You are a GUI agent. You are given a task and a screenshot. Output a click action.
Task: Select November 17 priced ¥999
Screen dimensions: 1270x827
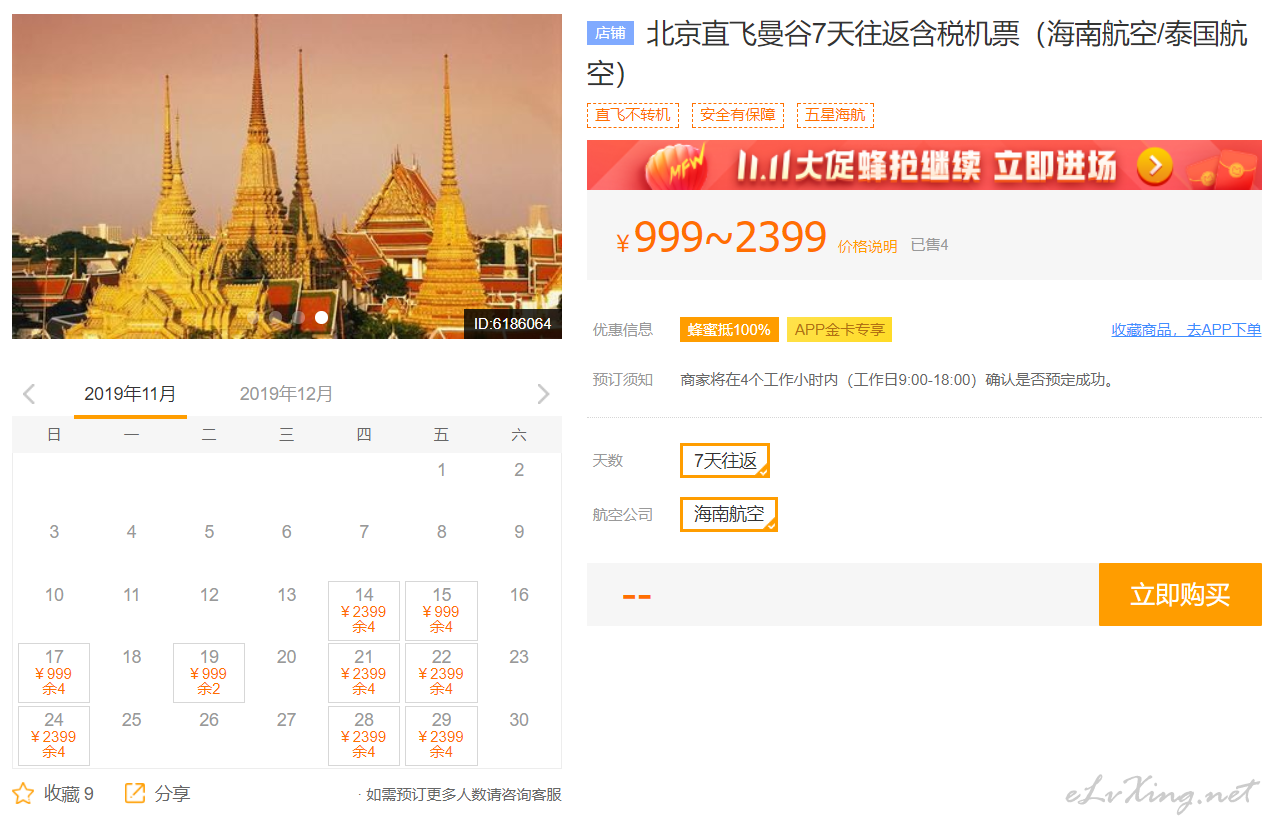pos(54,673)
